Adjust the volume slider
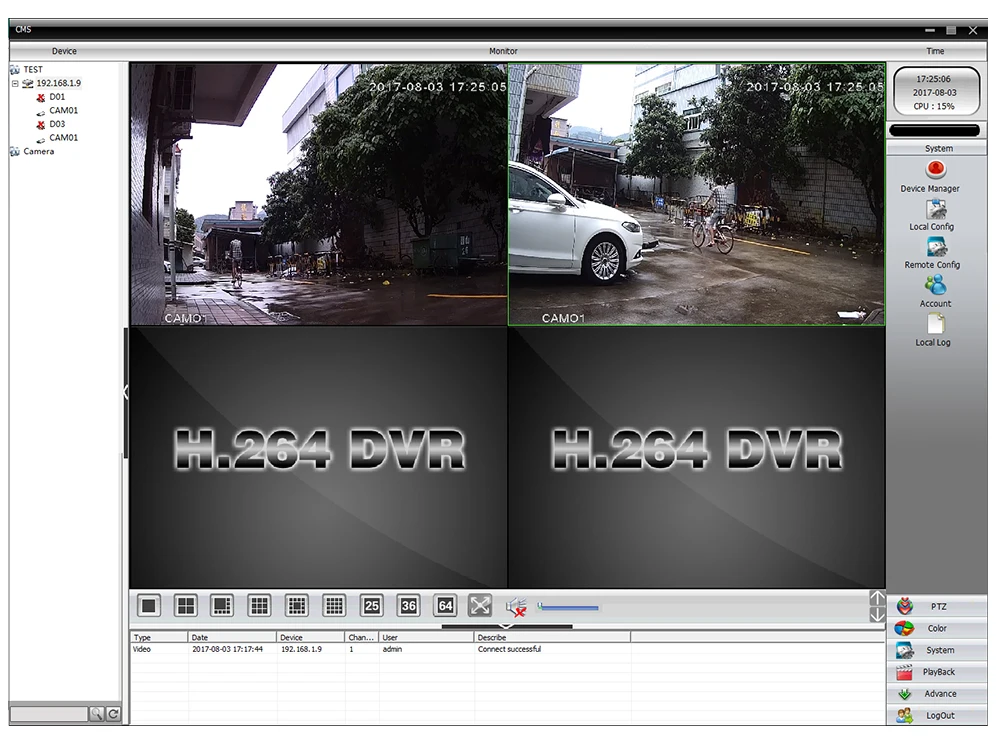 coord(568,607)
